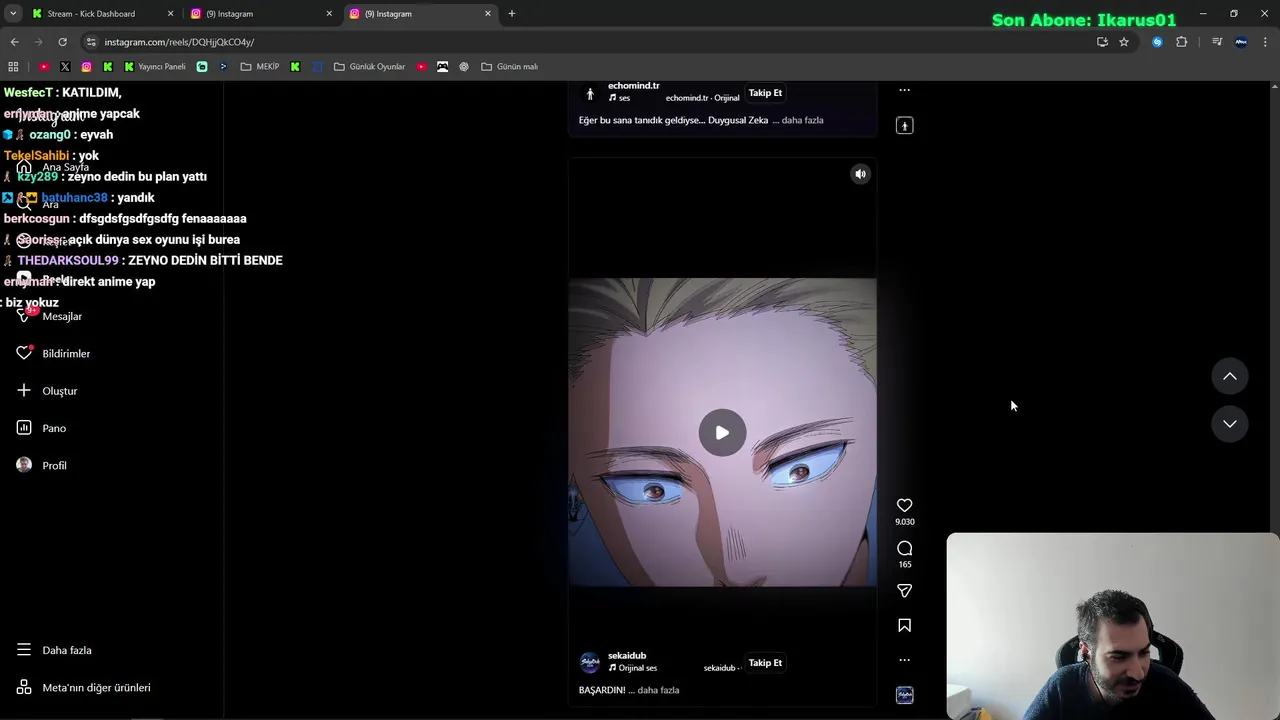Open the audio thumbnail below sekaidub reel options

(x=904, y=695)
